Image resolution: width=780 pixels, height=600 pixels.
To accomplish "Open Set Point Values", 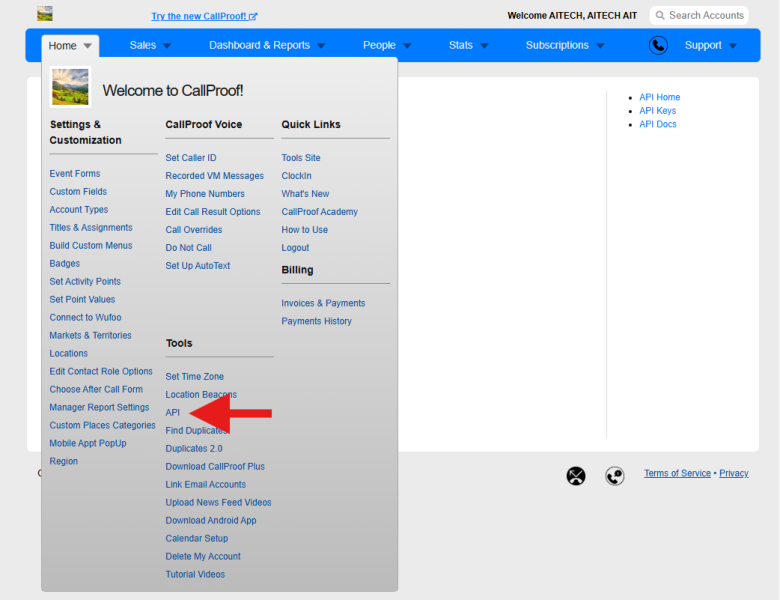I will [x=82, y=299].
